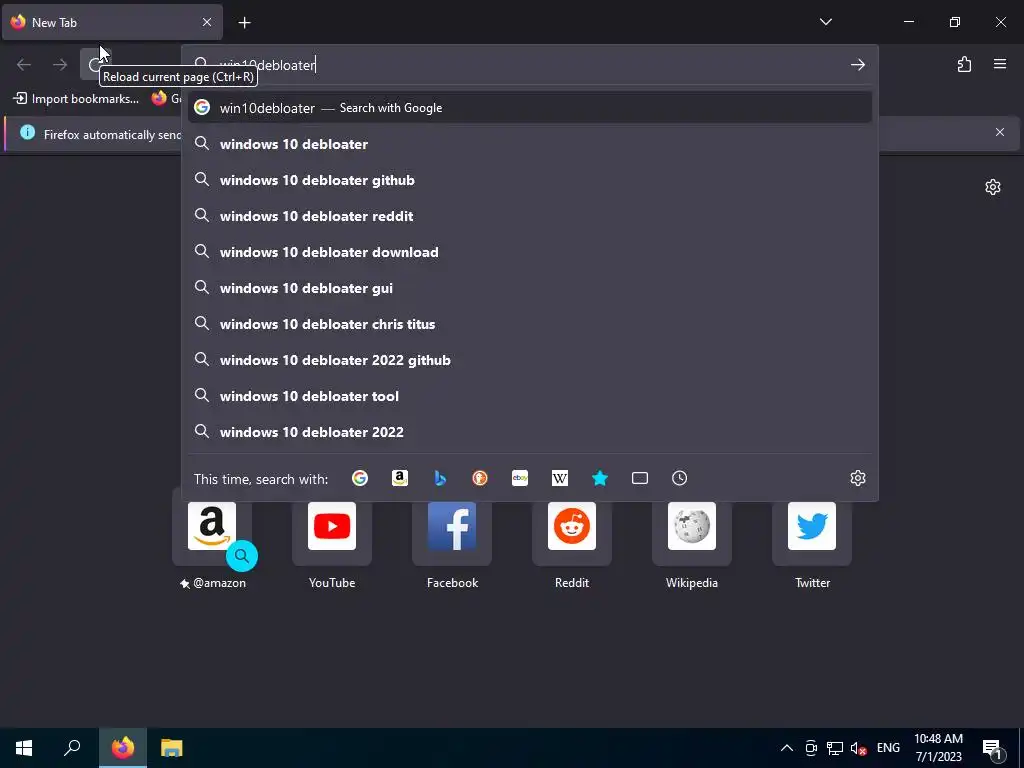
Task: Choose suggestion "windows 10 debloater 2022 github"
Action: (x=530, y=360)
